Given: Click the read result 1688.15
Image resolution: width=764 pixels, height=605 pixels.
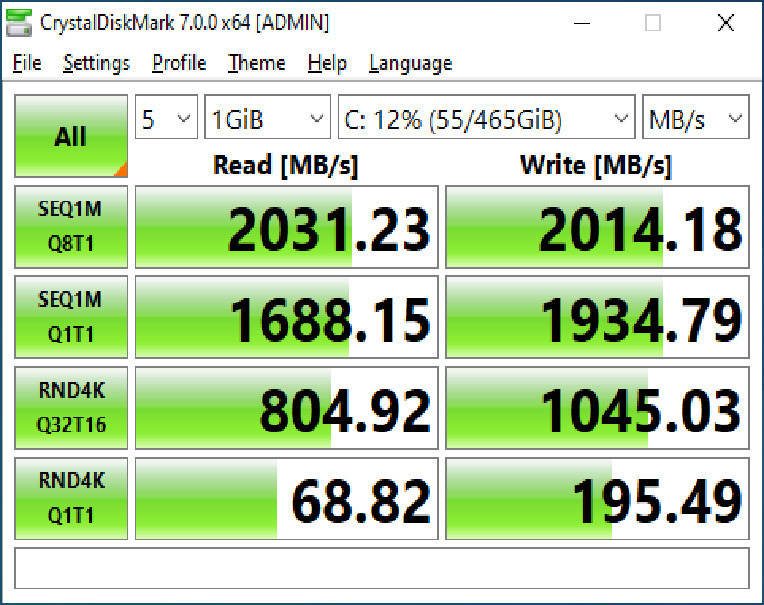Looking at the screenshot, I should [x=286, y=317].
